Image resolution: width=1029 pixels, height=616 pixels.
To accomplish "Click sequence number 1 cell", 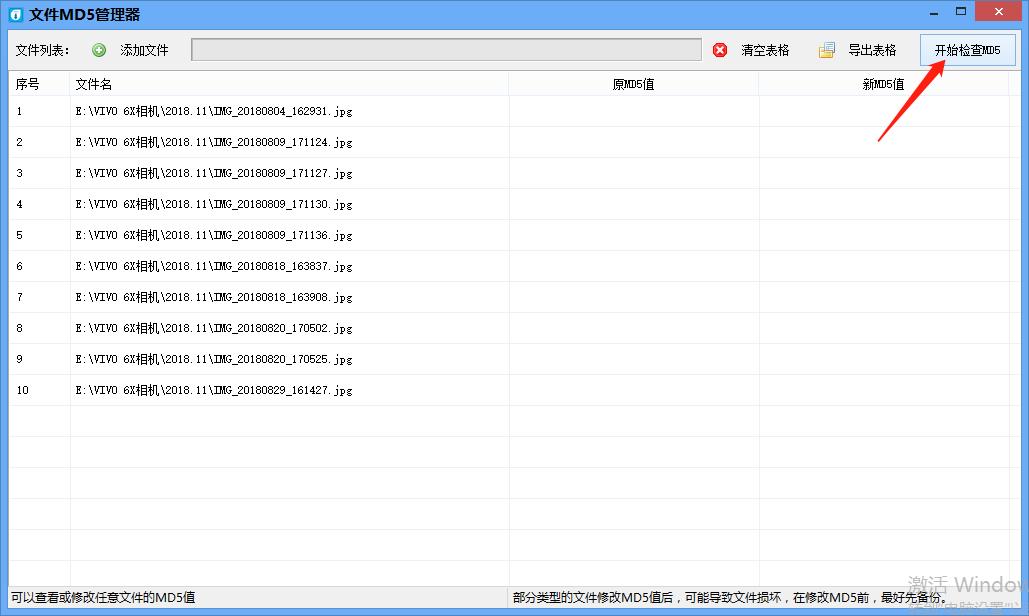I will [39, 112].
